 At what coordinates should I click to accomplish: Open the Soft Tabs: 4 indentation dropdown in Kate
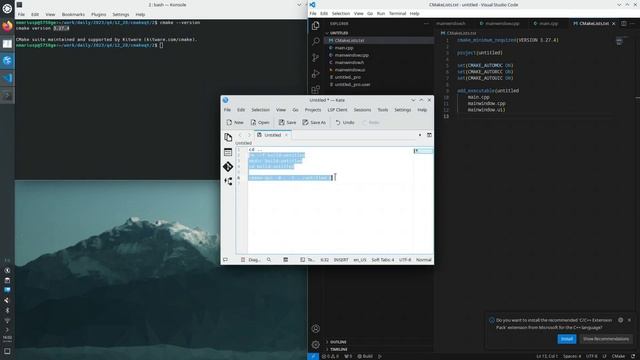(382, 260)
